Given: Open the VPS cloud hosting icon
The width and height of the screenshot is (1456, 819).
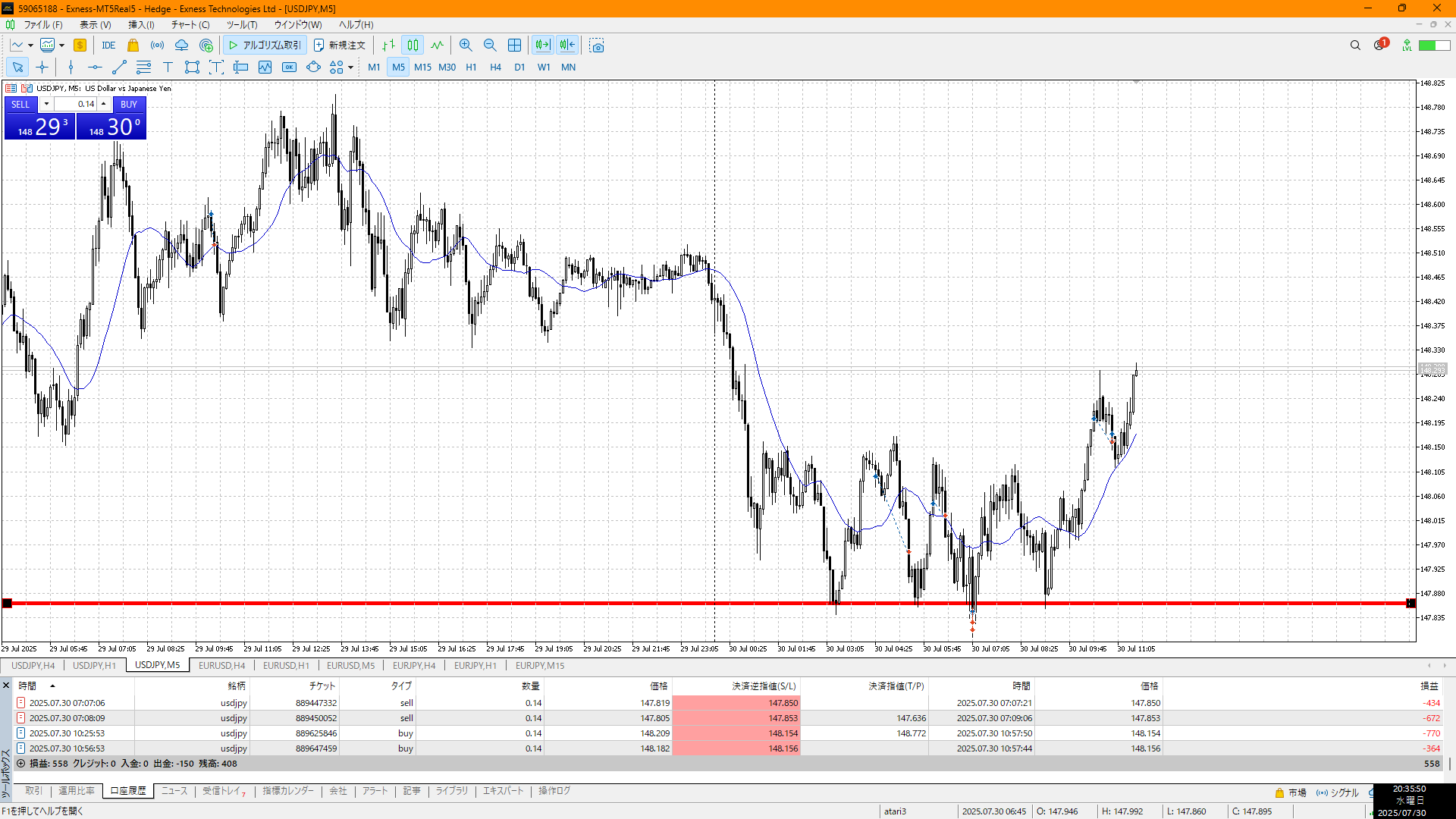Looking at the screenshot, I should [x=182, y=45].
